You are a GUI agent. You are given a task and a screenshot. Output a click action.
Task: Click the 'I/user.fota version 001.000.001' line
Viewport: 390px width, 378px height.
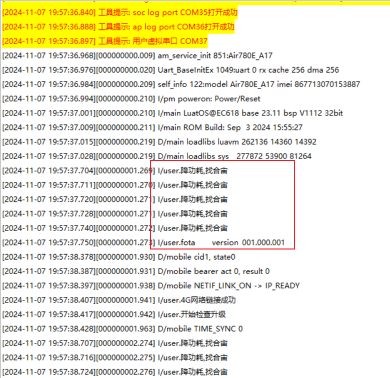pos(144,242)
